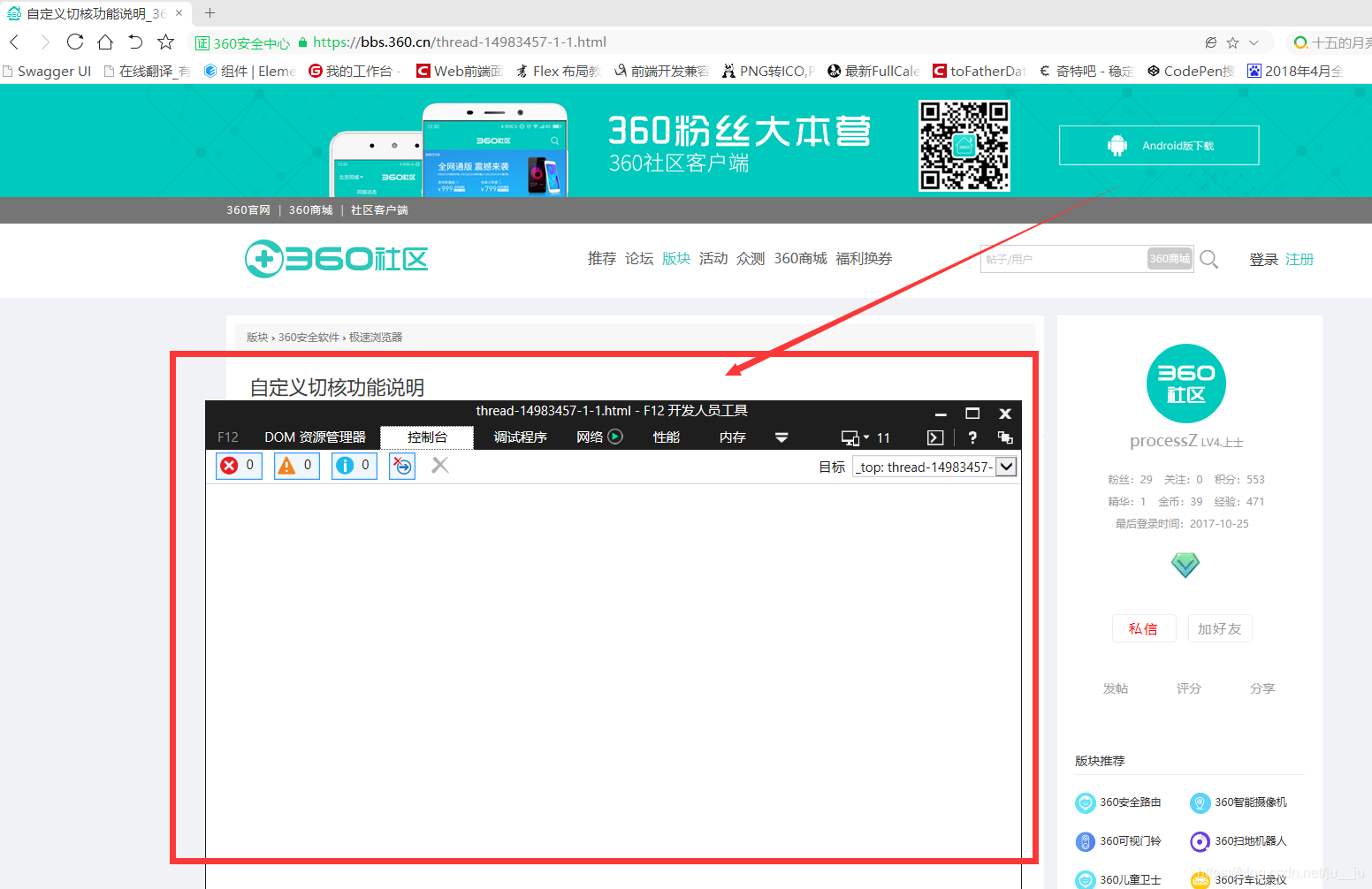
Task: Click the address bar favorite star icon
Action: (1232, 42)
